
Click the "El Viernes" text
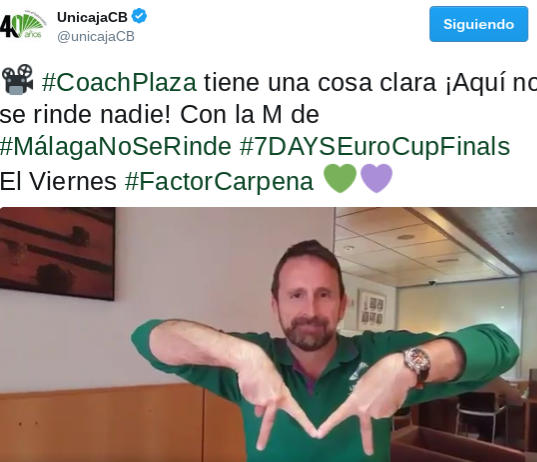[x=58, y=181]
